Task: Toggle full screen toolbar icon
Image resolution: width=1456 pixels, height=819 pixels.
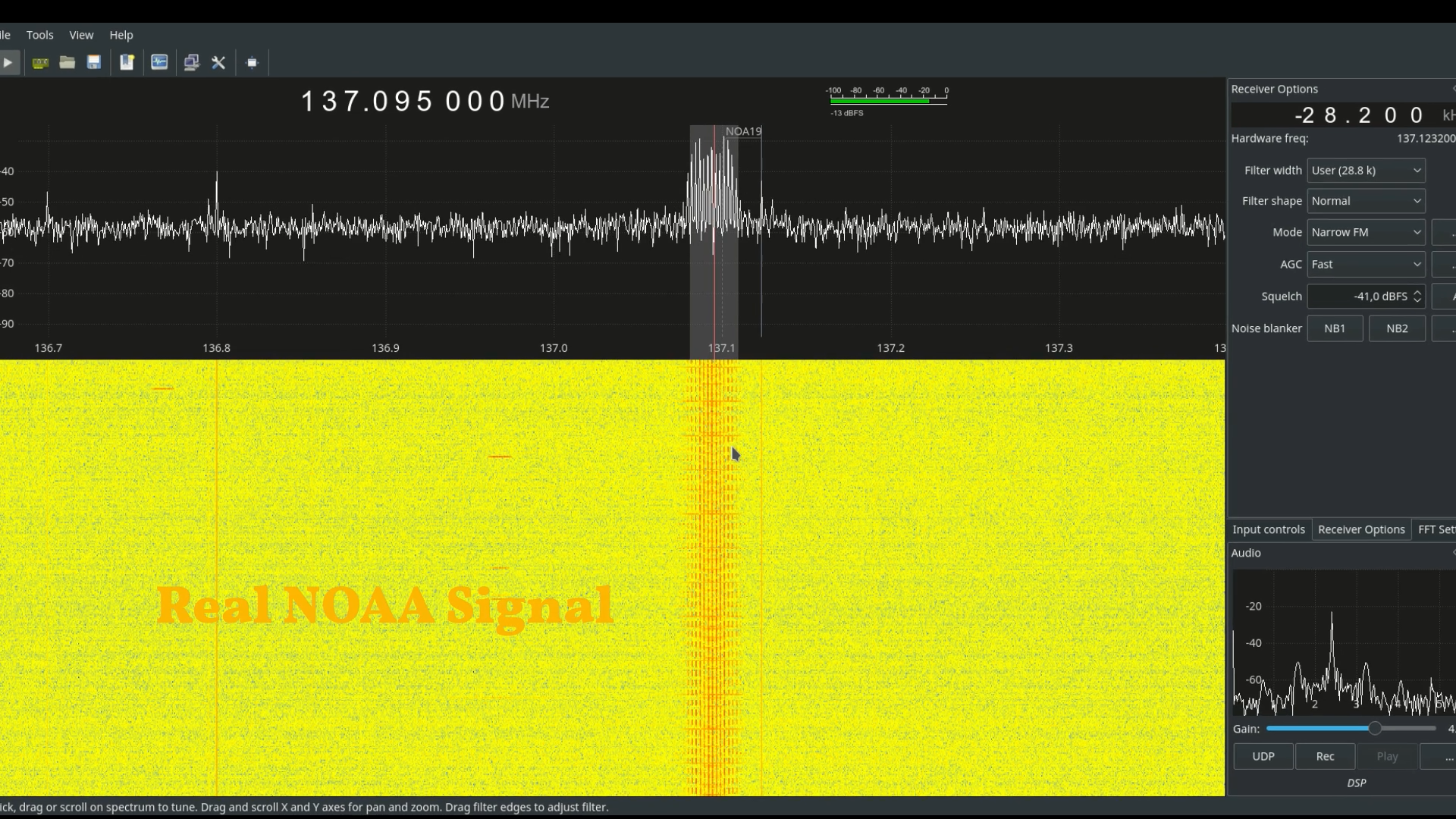Action: click(x=253, y=63)
